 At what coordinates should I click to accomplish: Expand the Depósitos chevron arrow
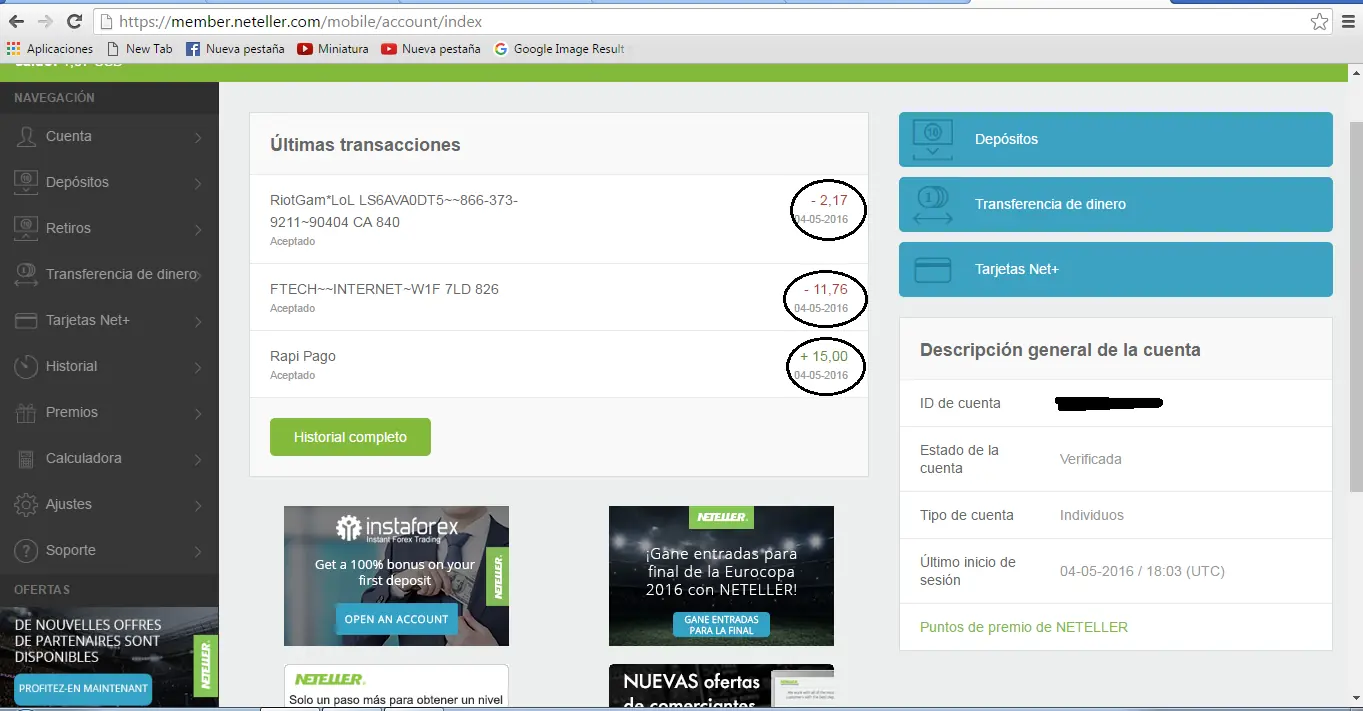(x=198, y=183)
